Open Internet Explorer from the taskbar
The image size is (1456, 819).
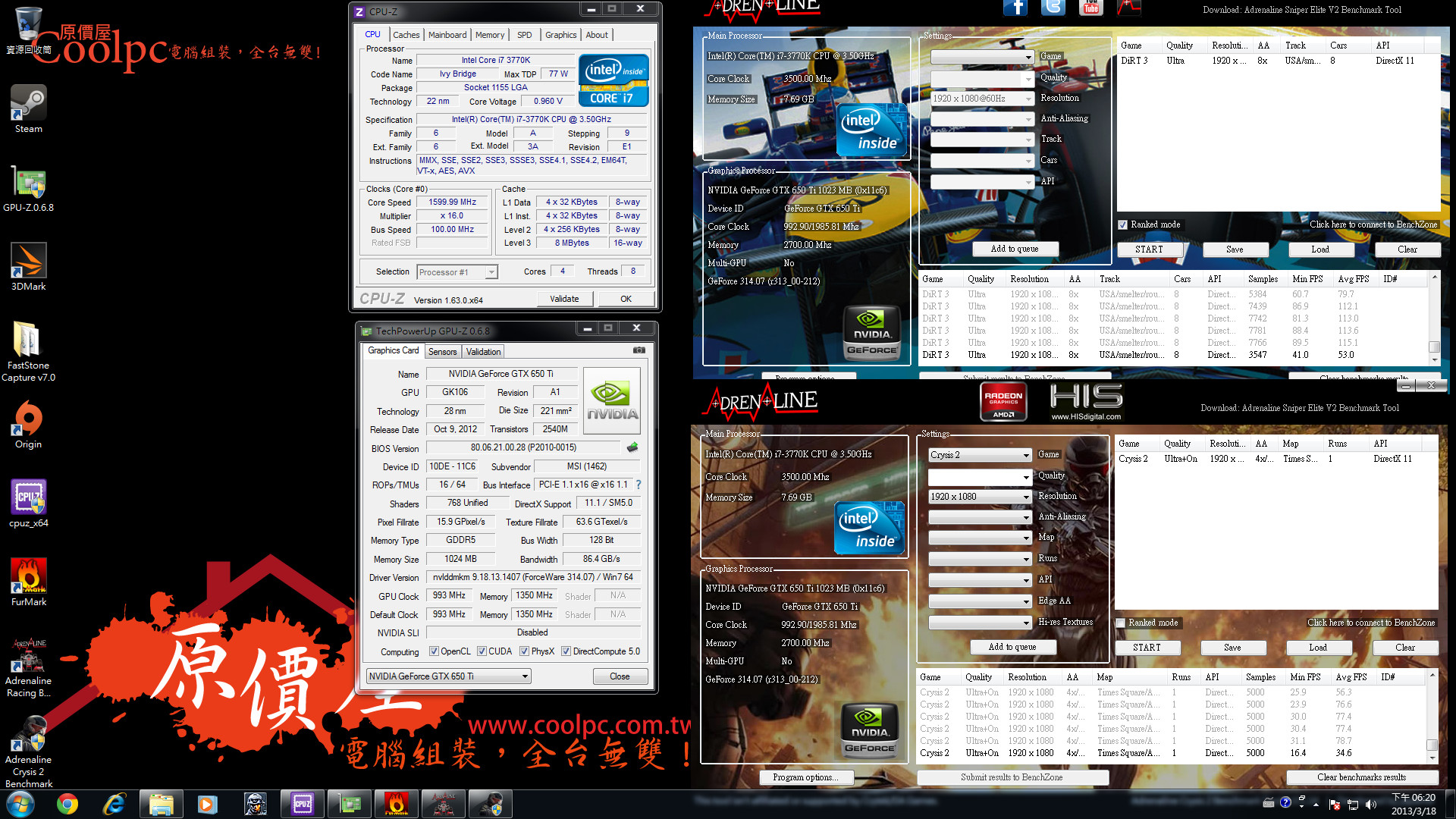[x=114, y=804]
